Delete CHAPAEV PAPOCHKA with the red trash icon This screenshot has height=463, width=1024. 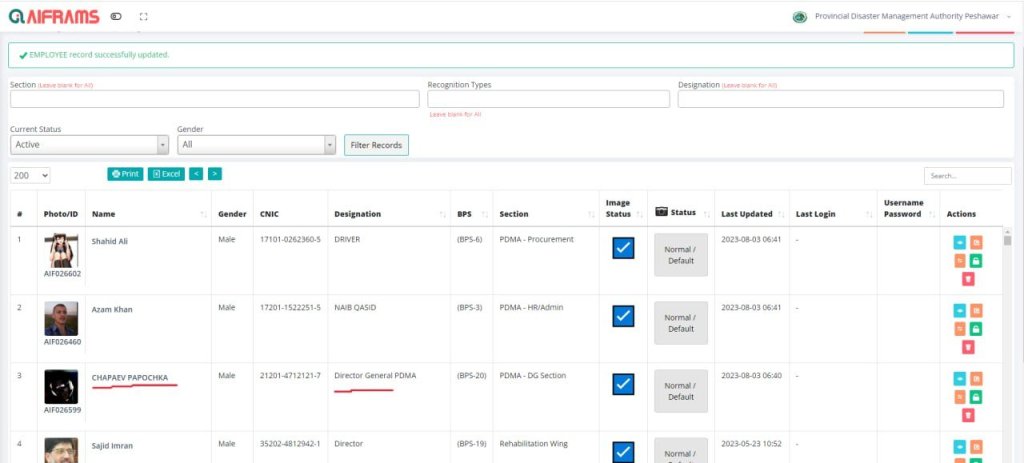(968, 415)
